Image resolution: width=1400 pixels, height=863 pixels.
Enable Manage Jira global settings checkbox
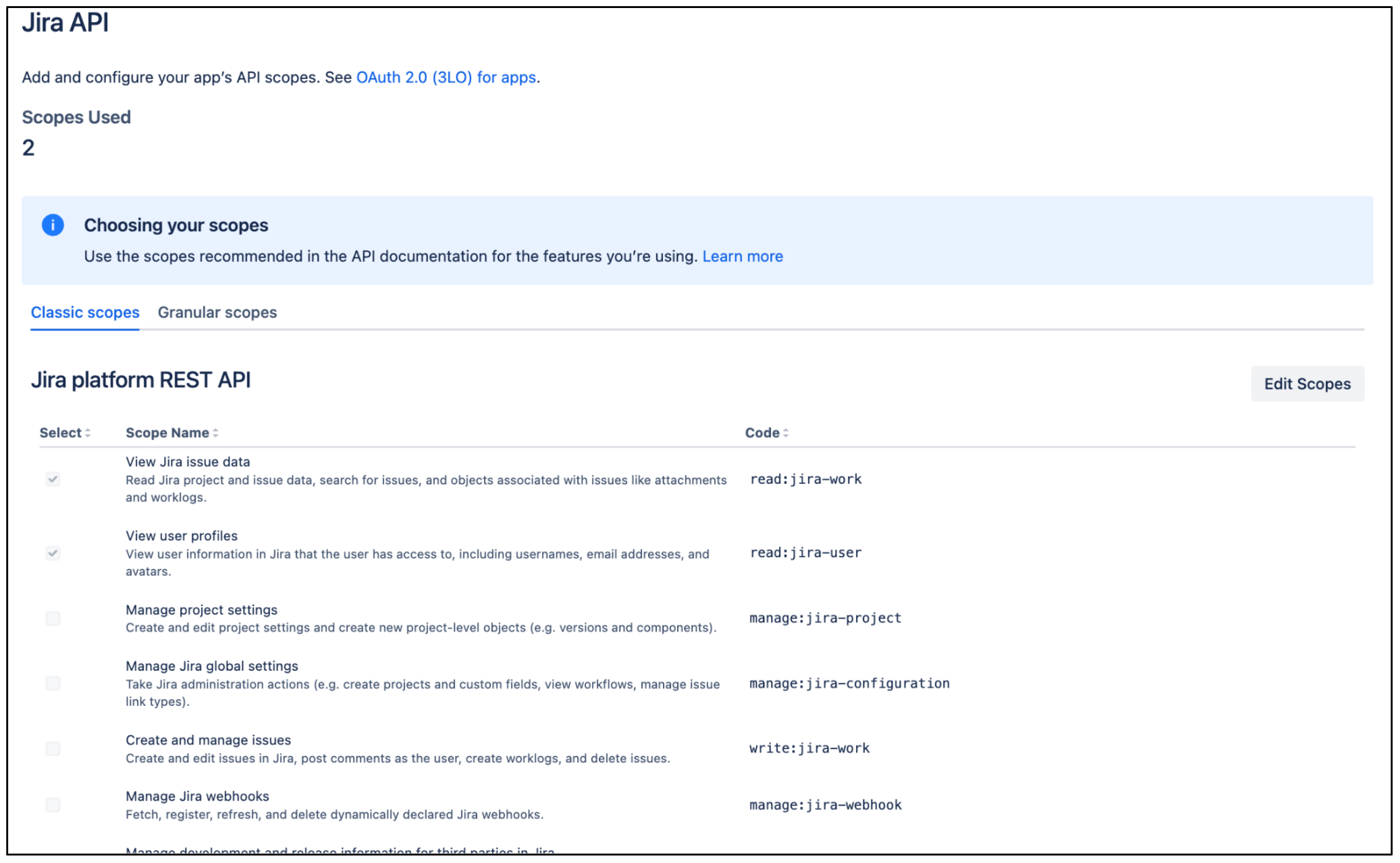click(53, 683)
